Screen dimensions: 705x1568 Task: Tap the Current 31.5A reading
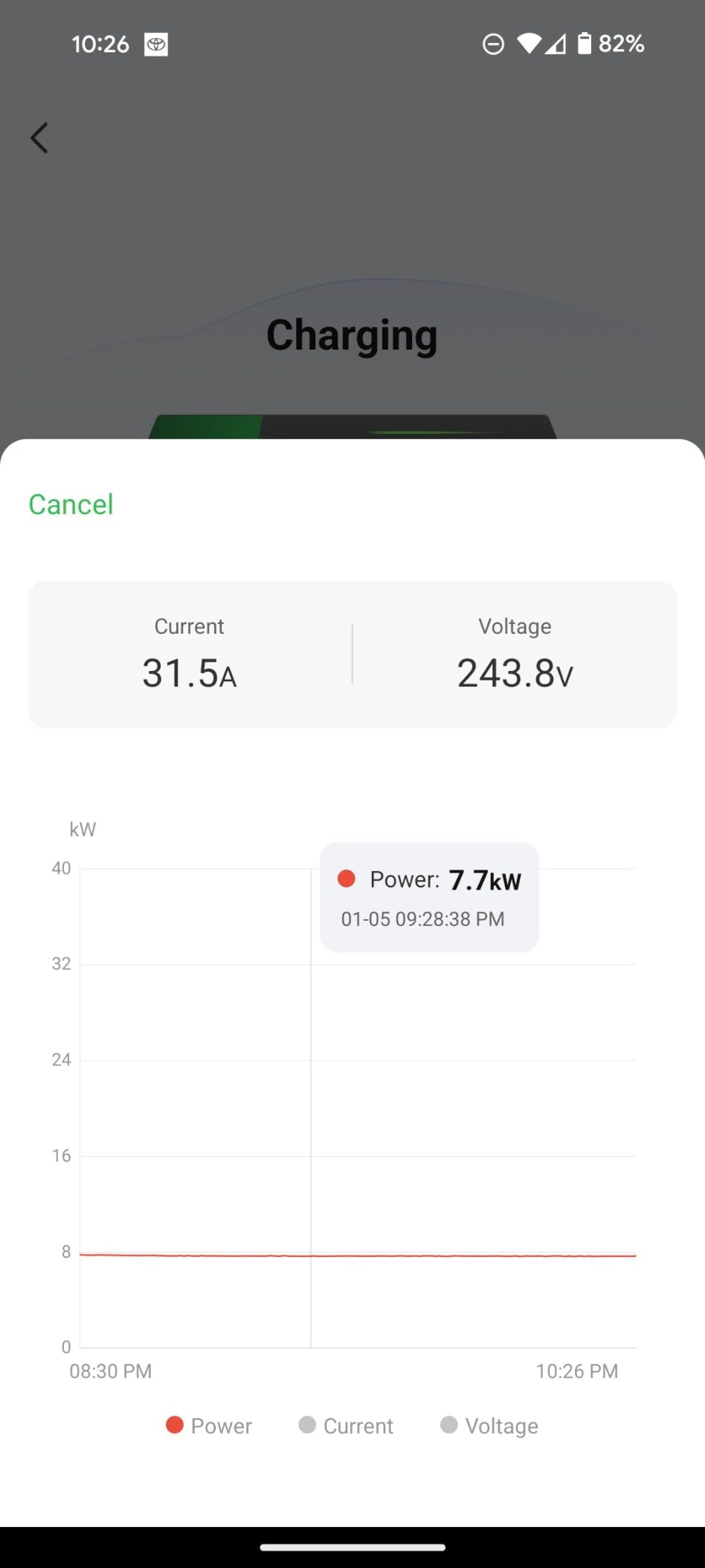tap(190, 673)
